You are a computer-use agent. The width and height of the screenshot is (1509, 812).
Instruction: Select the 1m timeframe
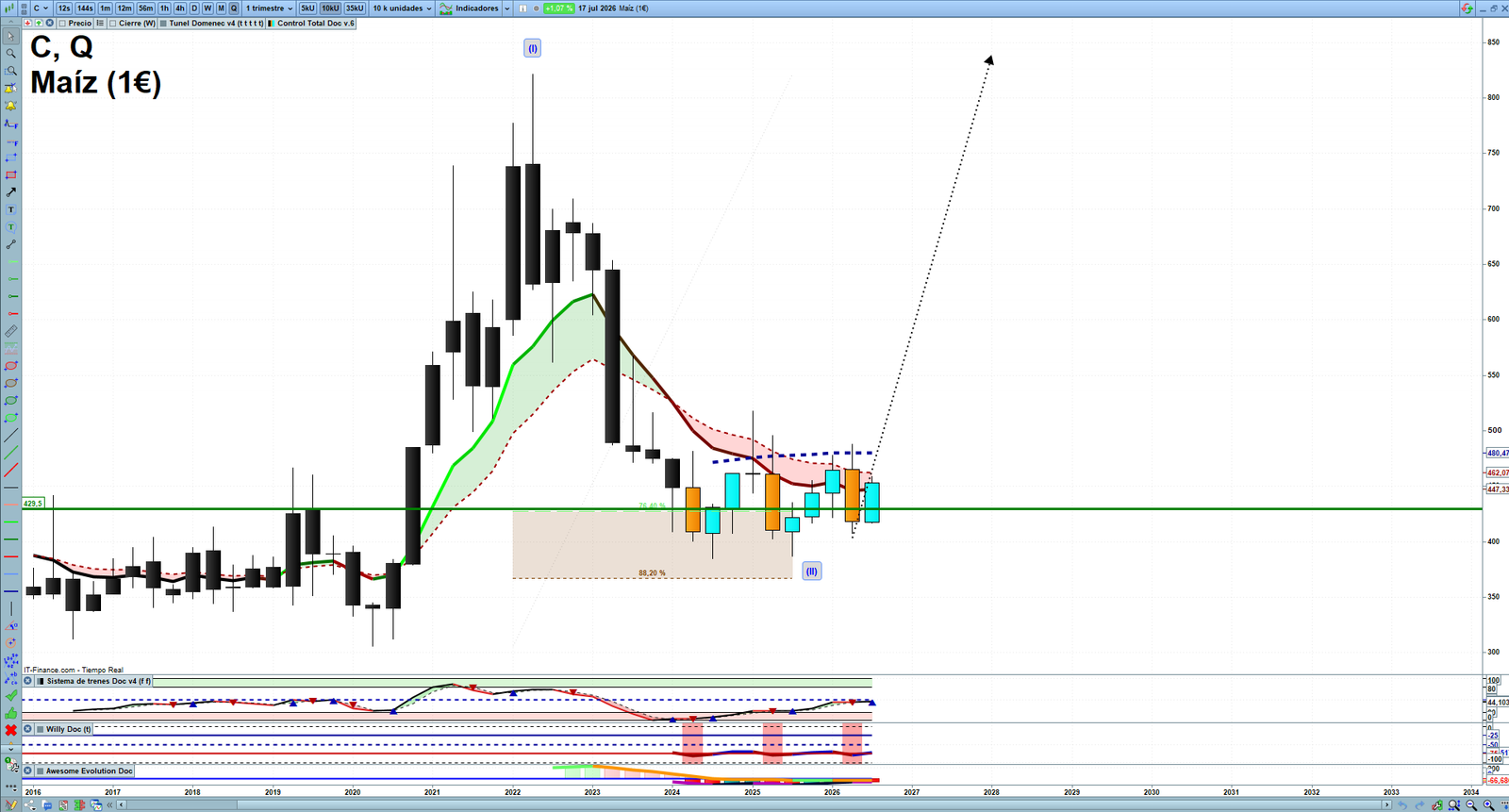(x=106, y=8)
